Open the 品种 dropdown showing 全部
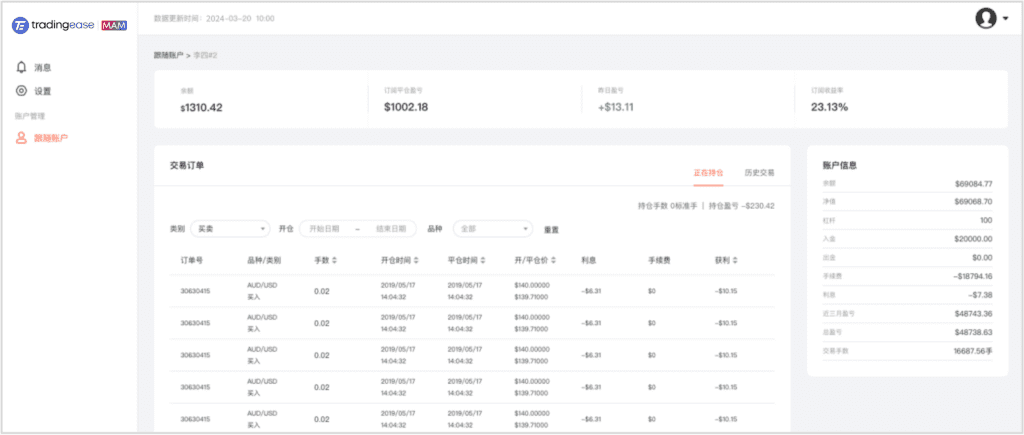 (492, 229)
